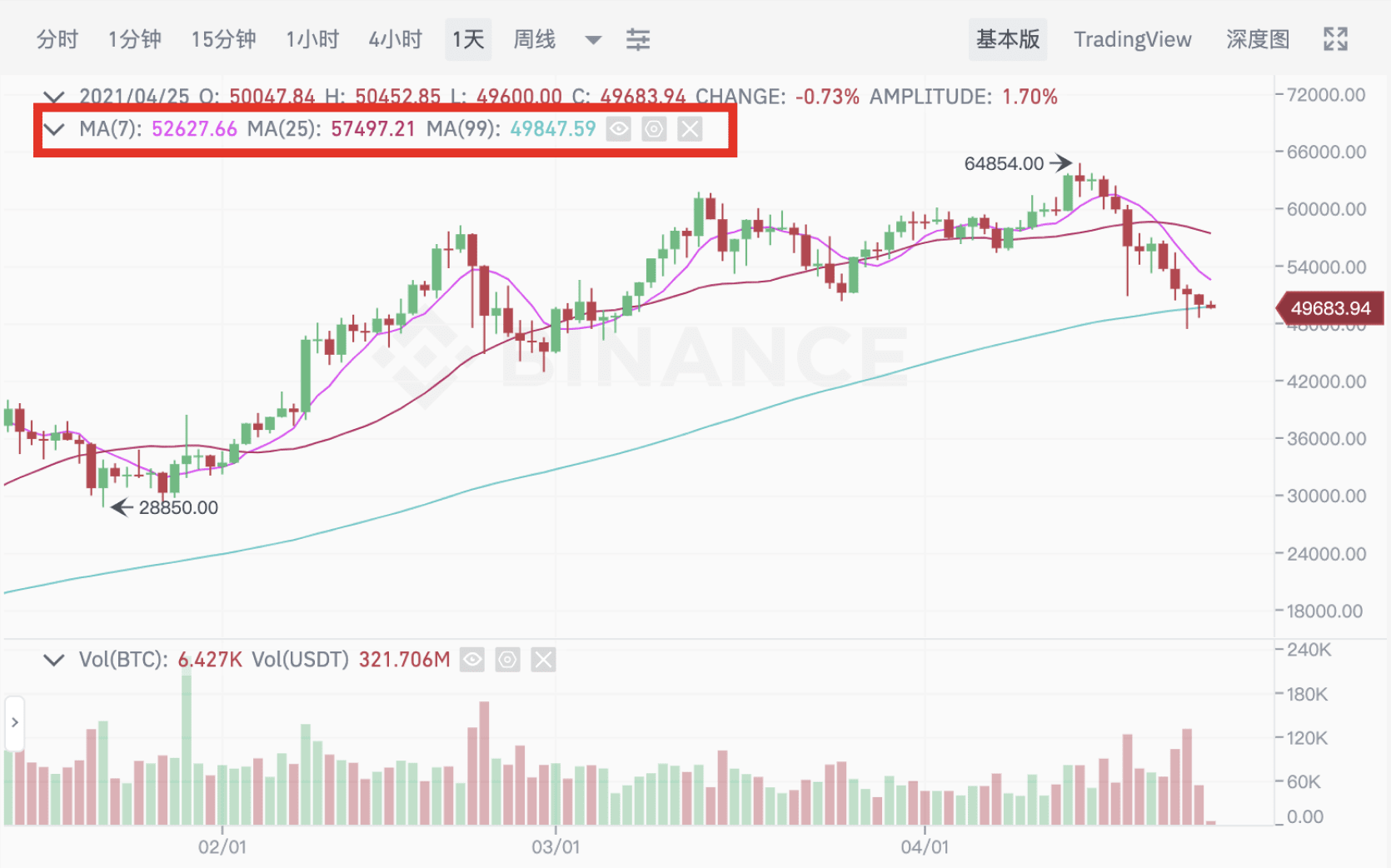Viewport: 1391px width, 868px height.
Task: Switch to the 15分钟 interval
Action: click(x=223, y=39)
